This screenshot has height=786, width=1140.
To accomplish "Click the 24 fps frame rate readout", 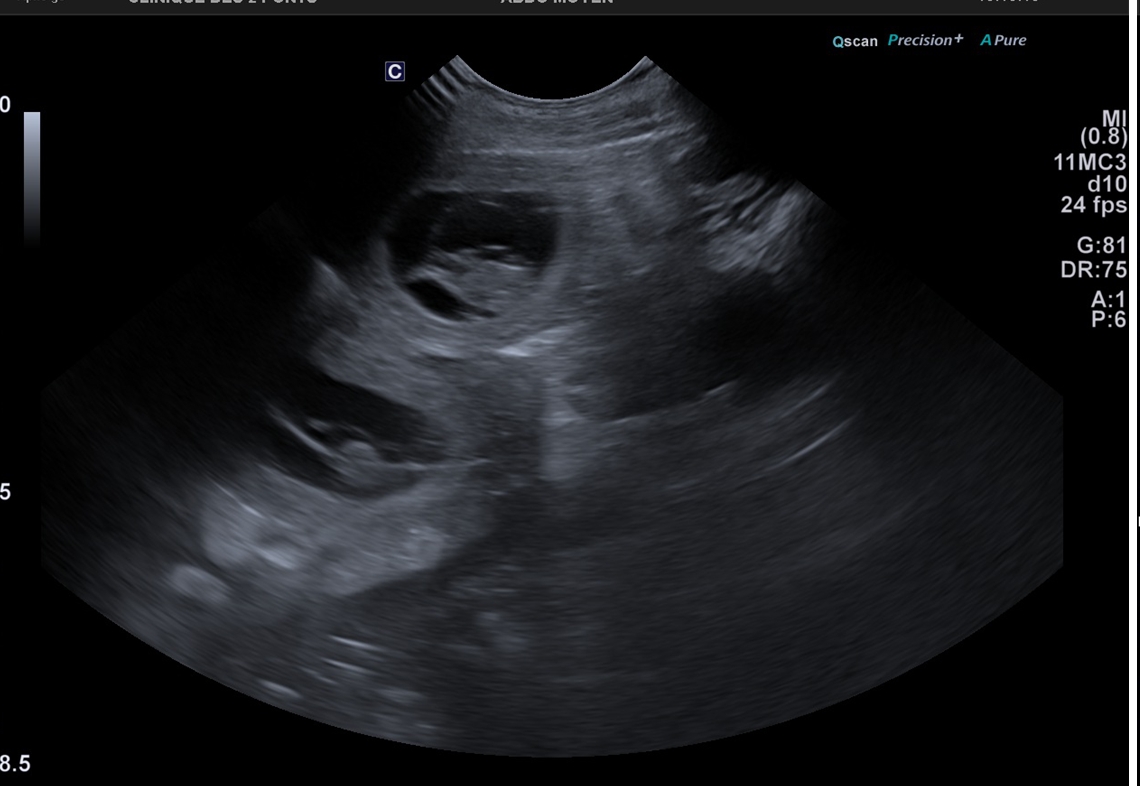I will (x=1094, y=205).
